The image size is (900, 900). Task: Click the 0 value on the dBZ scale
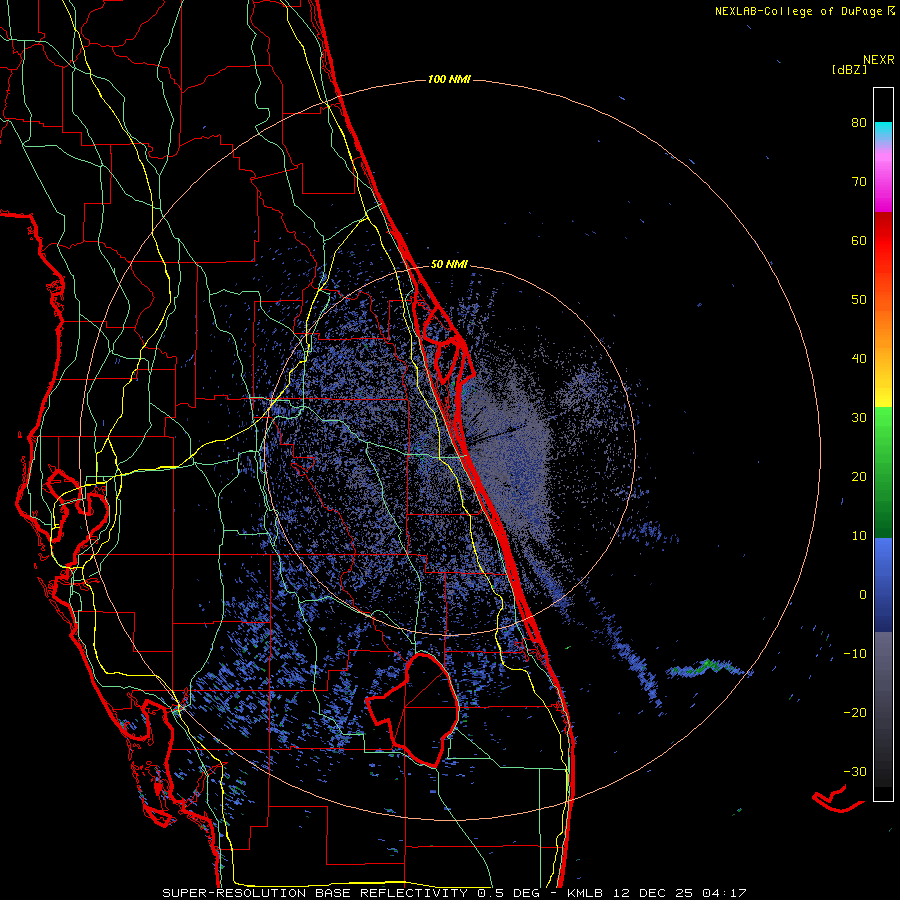point(863,595)
